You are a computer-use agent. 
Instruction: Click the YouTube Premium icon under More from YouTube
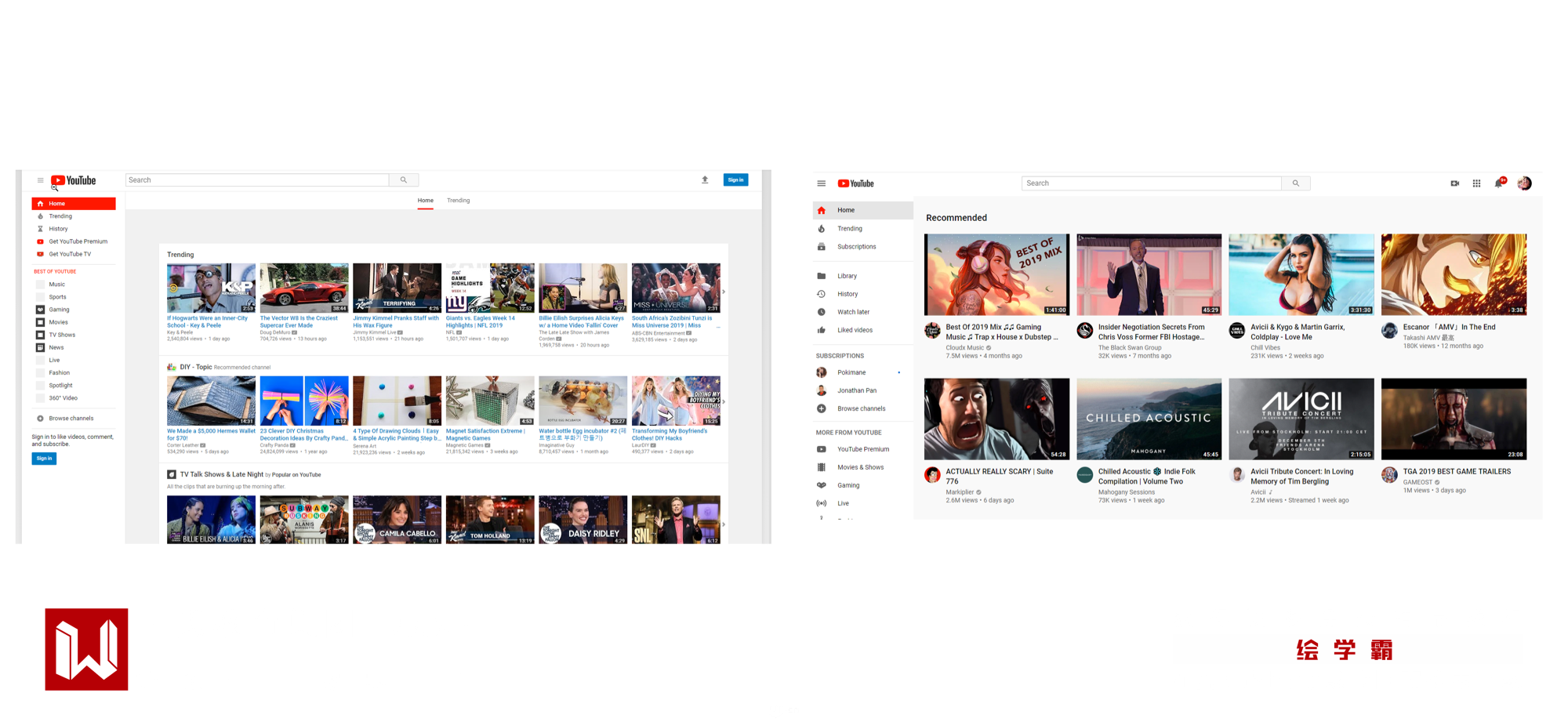pos(822,449)
